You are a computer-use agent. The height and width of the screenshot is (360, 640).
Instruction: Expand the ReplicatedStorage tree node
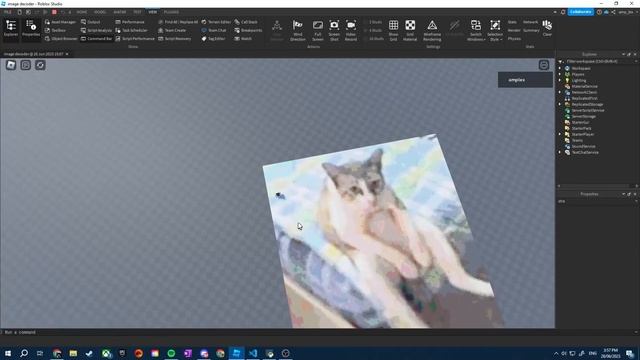pos(560,104)
